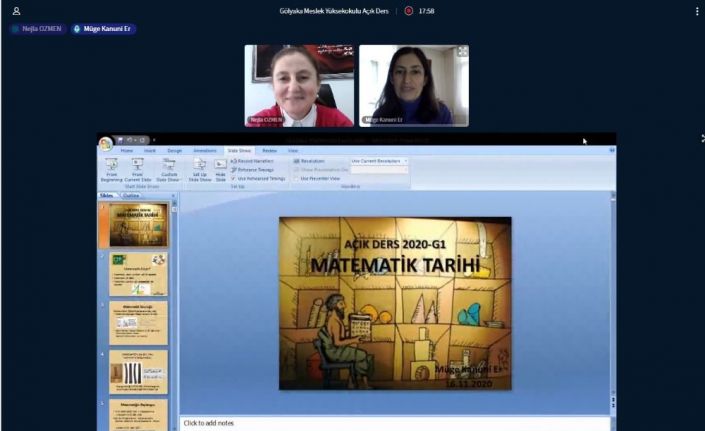This screenshot has width=705, height=431.
Task: Open the participants list person icon
Action: pyautogui.click(x=16, y=11)
